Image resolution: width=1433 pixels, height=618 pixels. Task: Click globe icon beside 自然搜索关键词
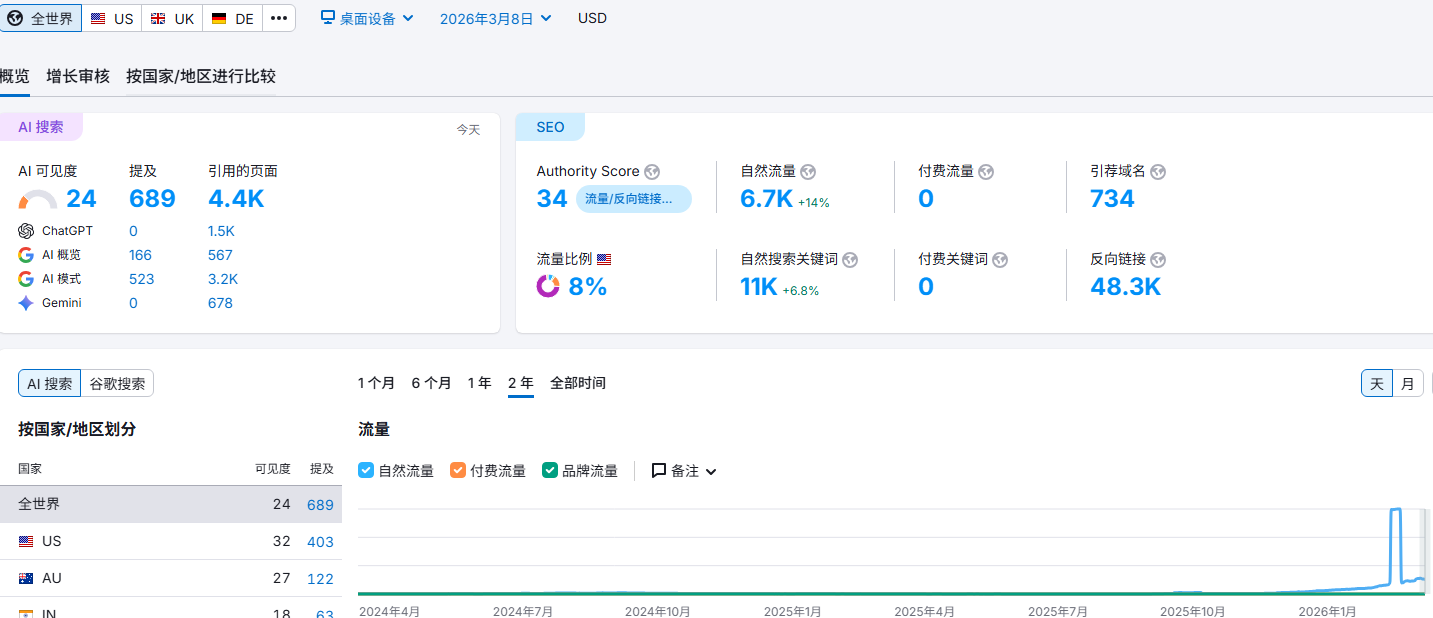(x=850, y=260)
